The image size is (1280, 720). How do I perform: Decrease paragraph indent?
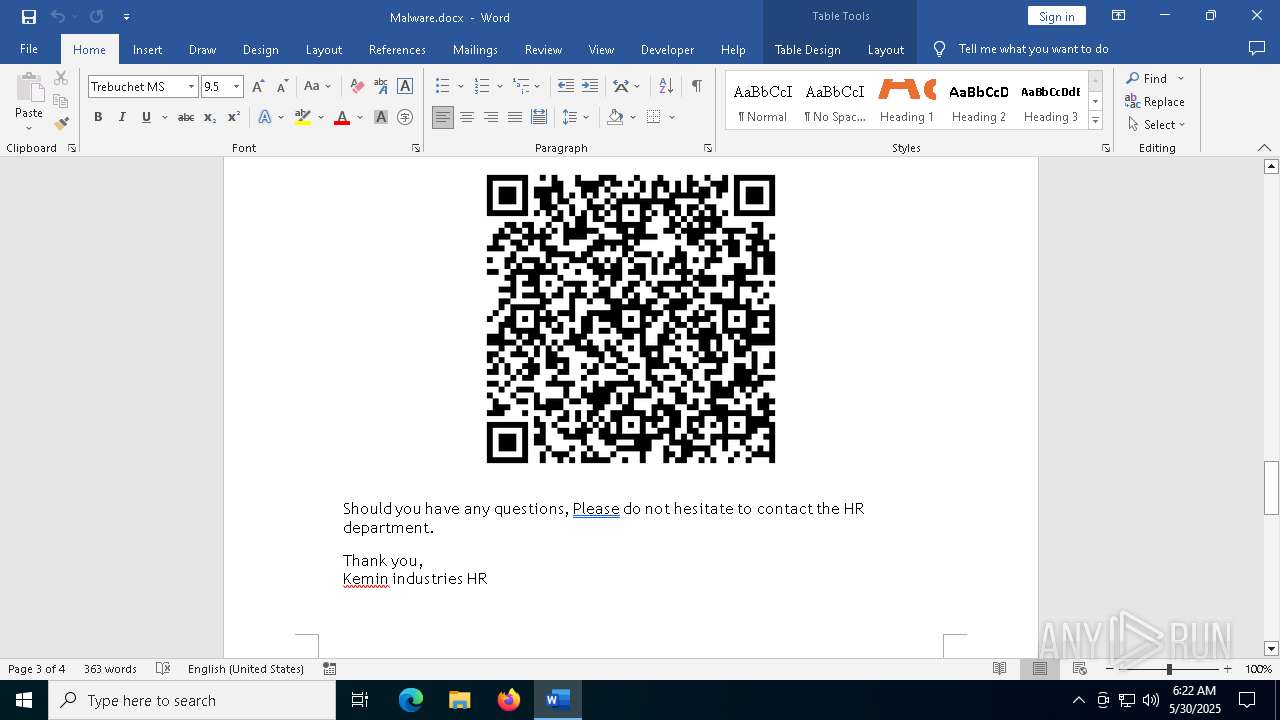[566, 87]
